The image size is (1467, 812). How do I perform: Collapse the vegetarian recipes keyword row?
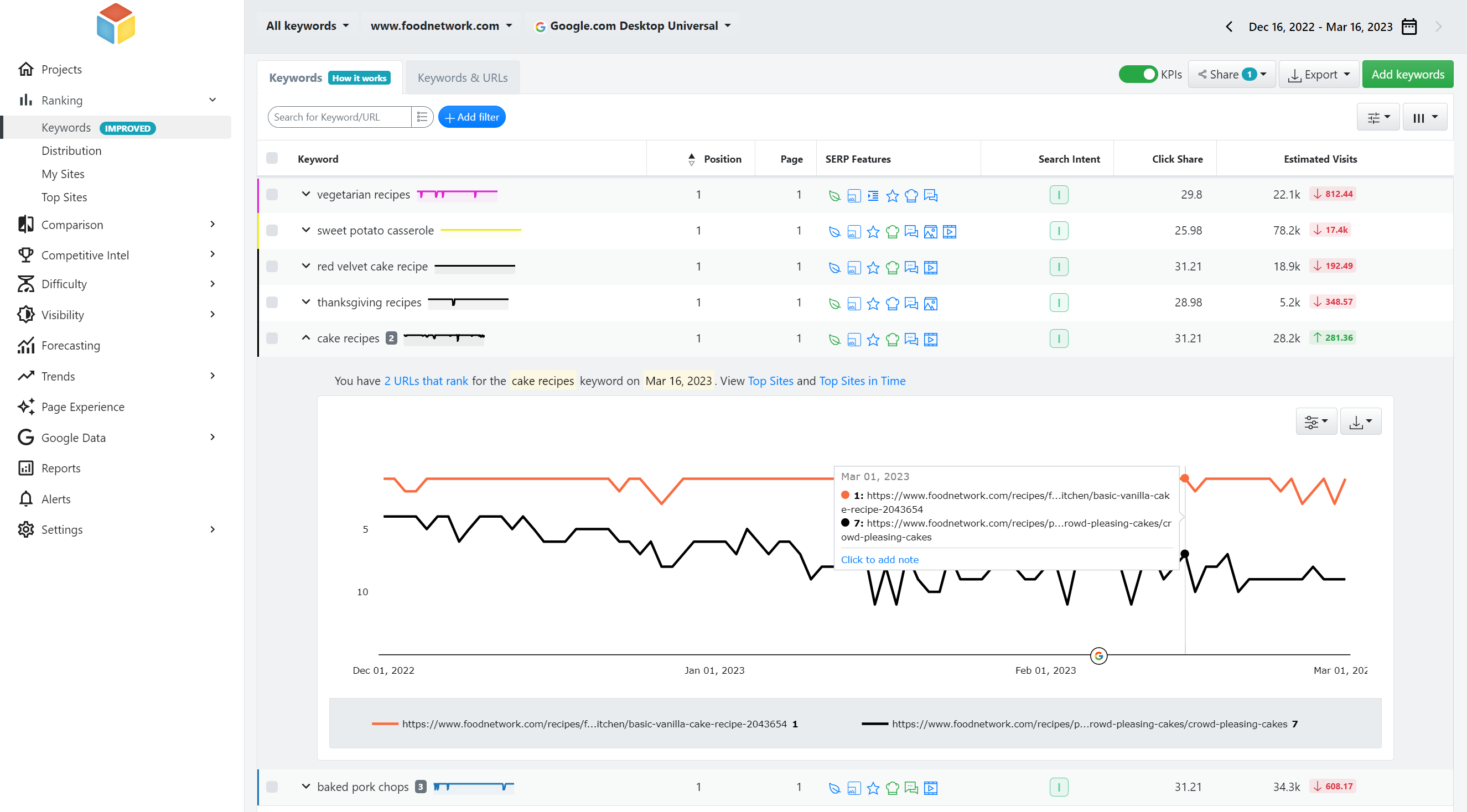306,194
